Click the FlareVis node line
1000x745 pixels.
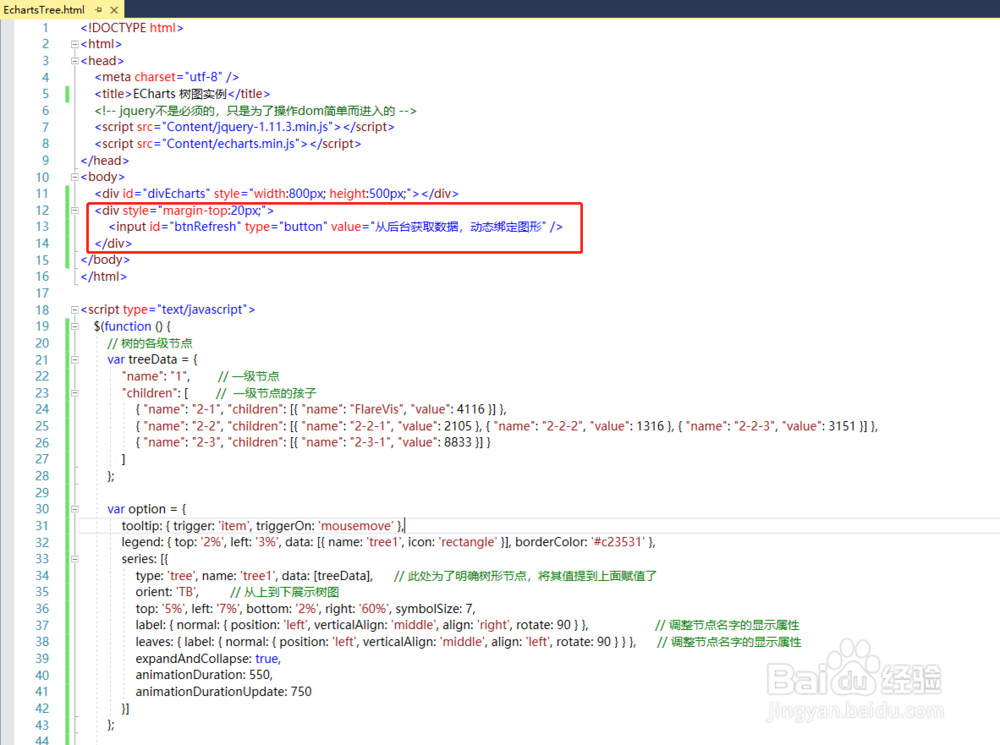coord(321,409)
